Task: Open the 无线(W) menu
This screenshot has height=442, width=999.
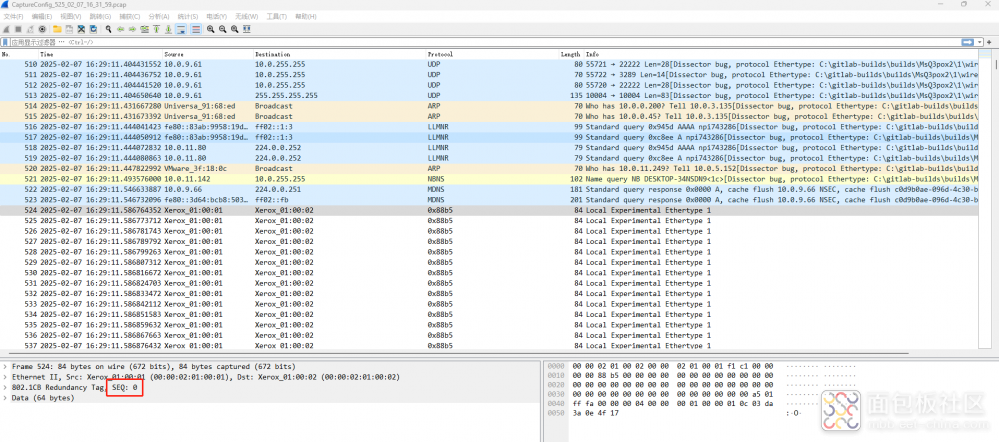Action: click(x=247, y=17)
